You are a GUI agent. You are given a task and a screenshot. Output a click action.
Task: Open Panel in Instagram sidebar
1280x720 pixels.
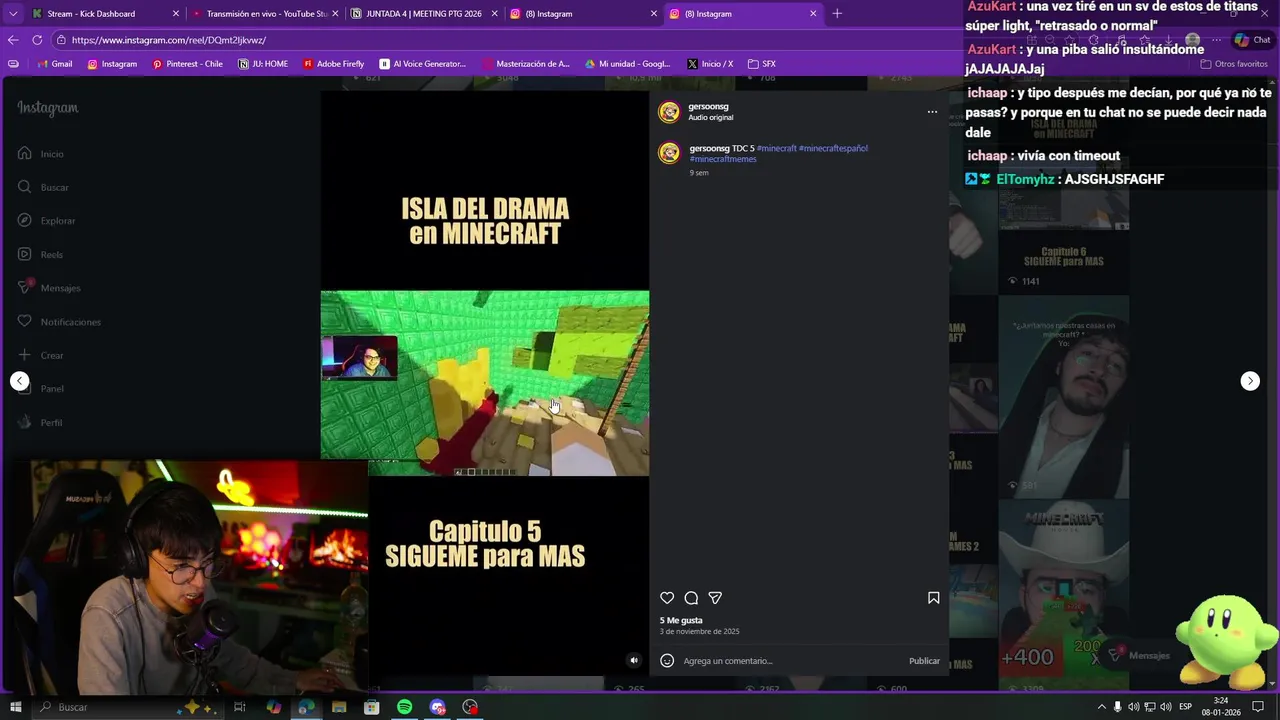point(40,389)
